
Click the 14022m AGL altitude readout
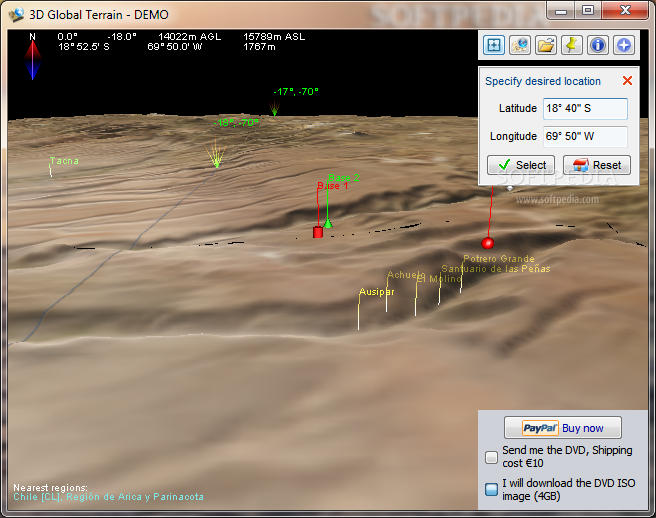190,37
